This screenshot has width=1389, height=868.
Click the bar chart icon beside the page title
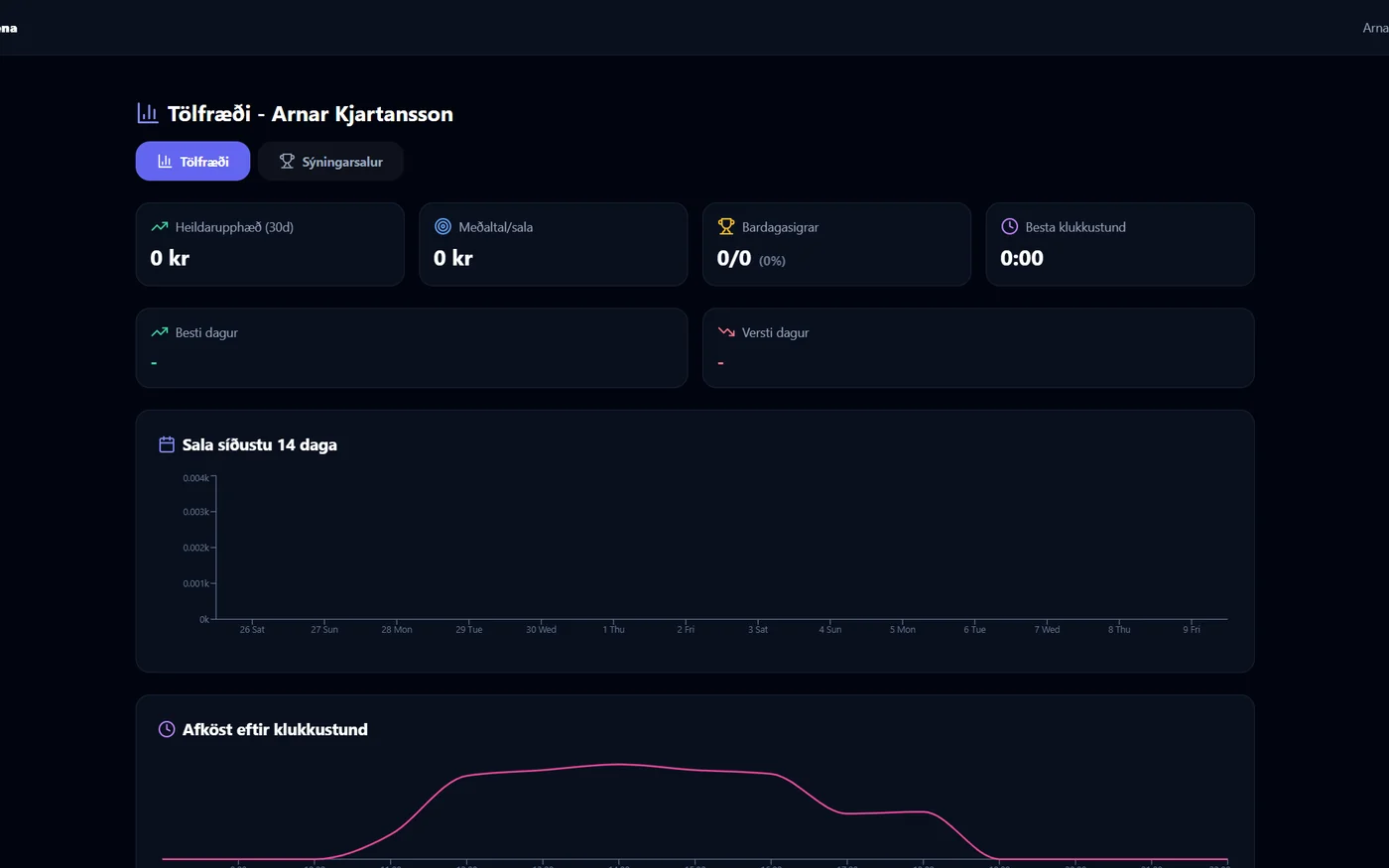click(148, 113)
